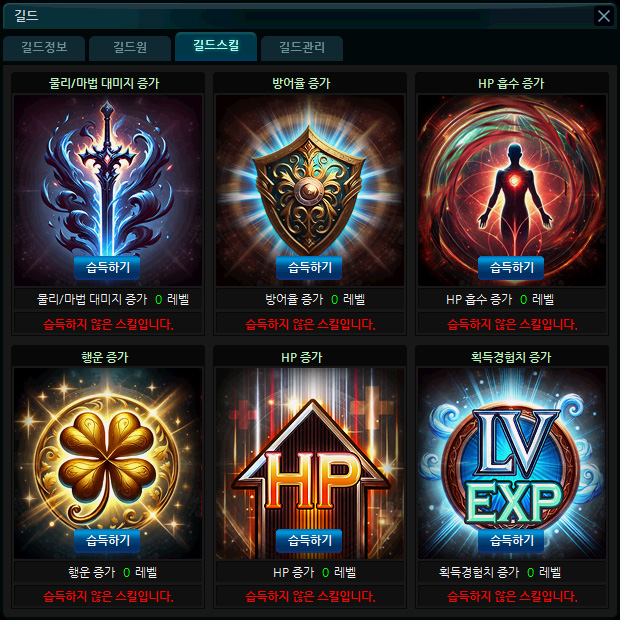Image resolution: width=620 pixels, height=620 pixels.
Task: Learn the 행운 증가 skill via 습득하기
Action: click(107, 541)
